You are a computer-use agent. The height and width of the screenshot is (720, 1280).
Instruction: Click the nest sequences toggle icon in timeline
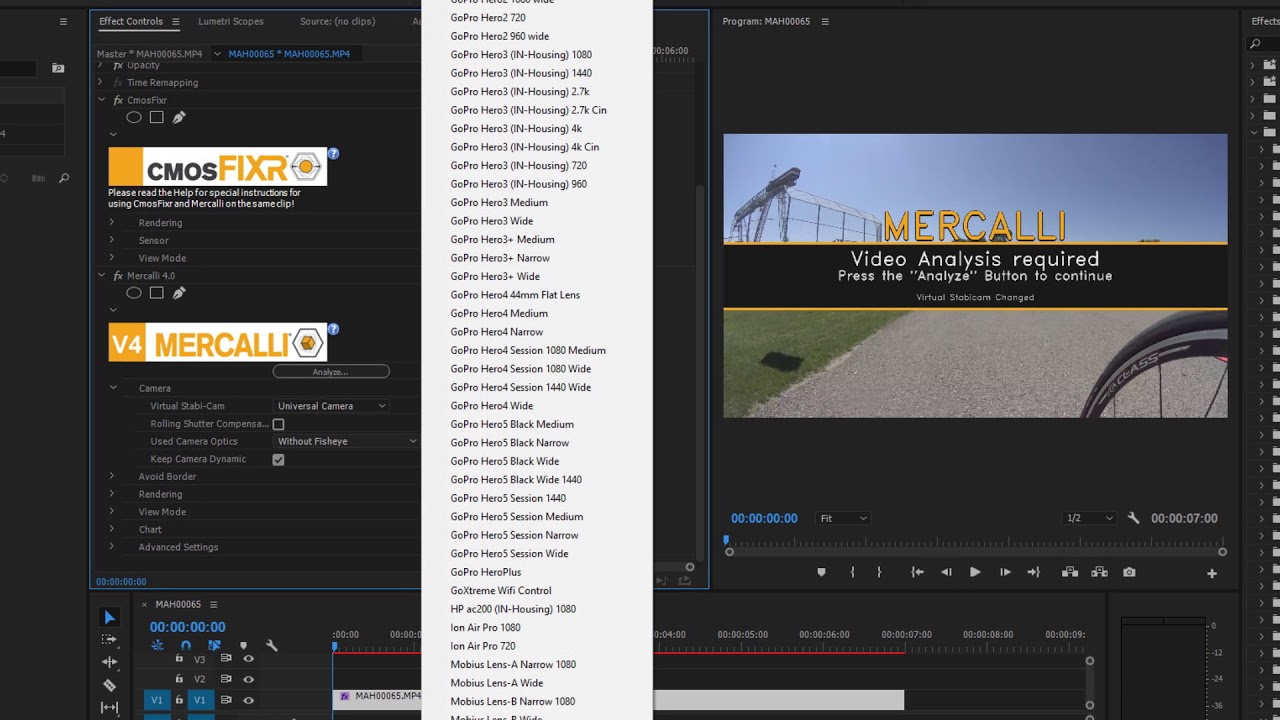coord(157,646)
